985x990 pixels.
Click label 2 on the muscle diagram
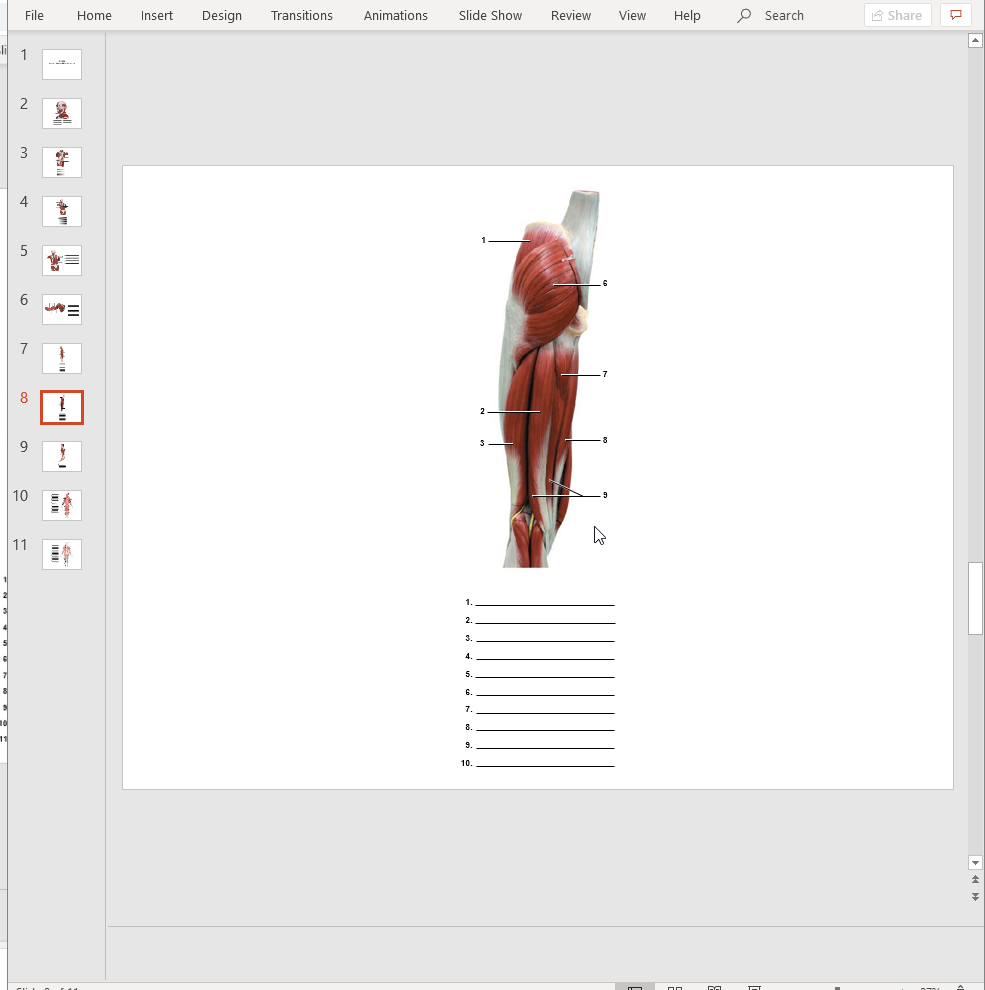pos(482,412)
